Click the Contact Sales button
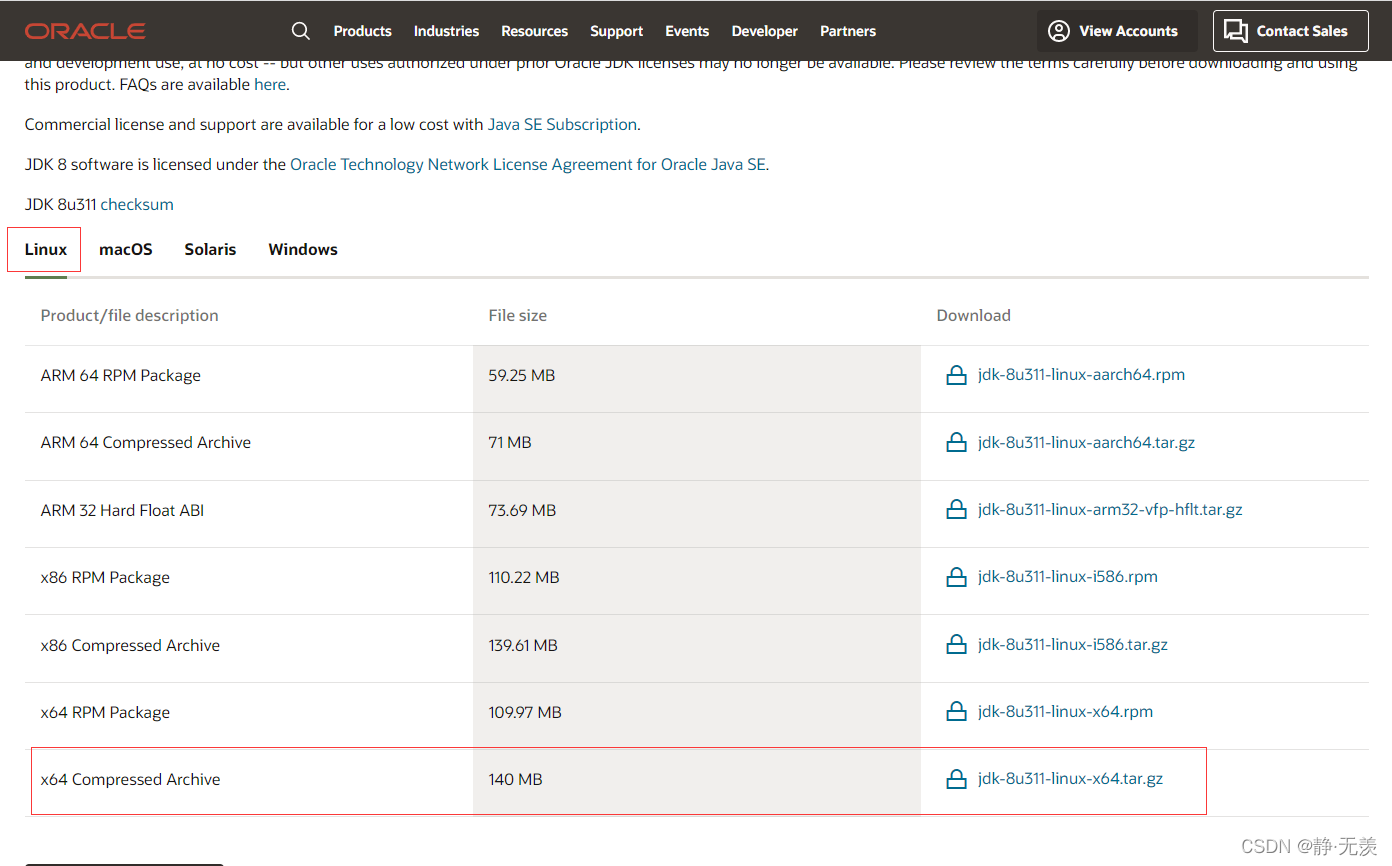Viewport: 1392px width, 866px height. (x=1290, y=31)
